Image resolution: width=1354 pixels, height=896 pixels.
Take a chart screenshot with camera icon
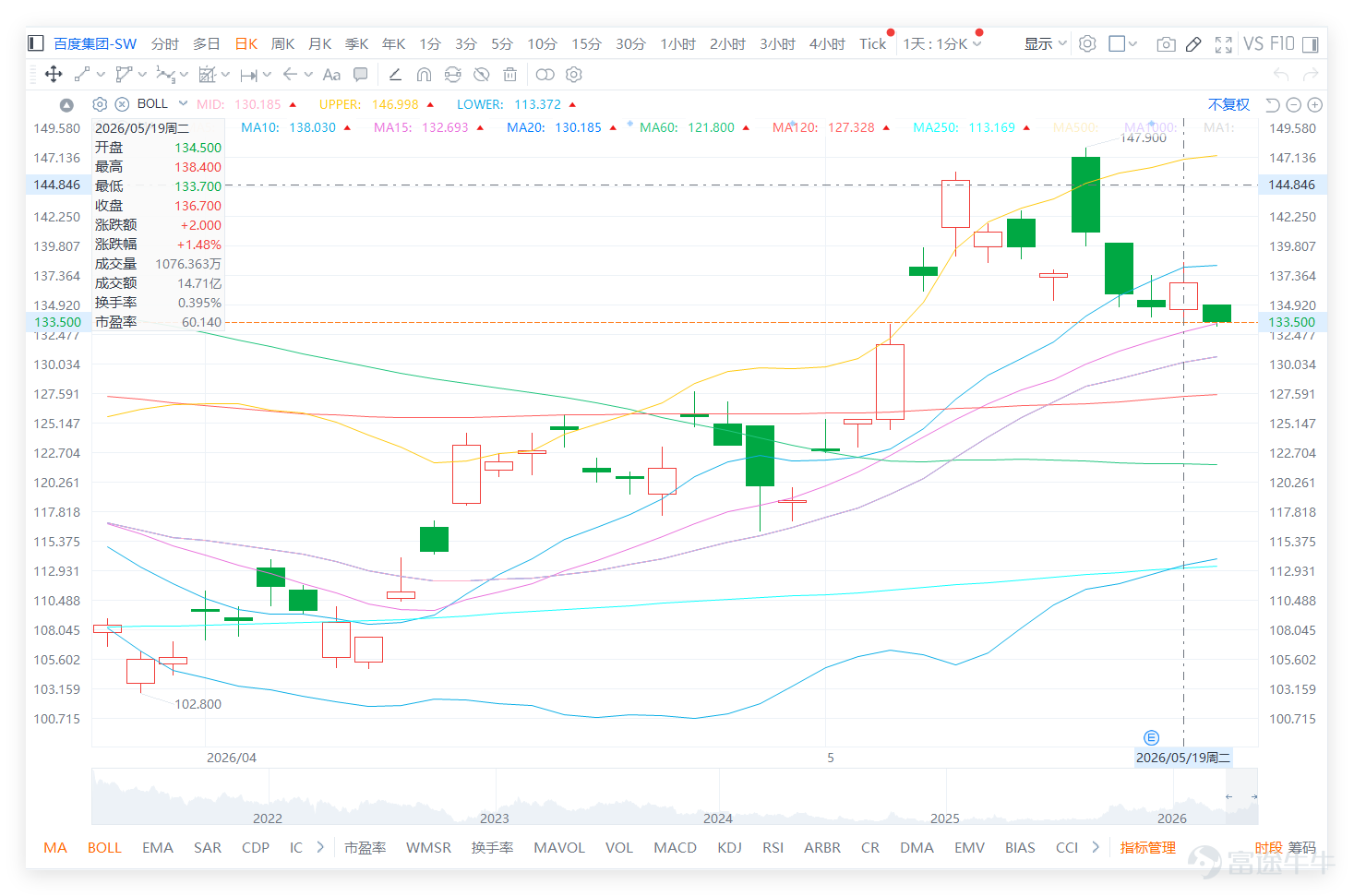(1166, 44)
